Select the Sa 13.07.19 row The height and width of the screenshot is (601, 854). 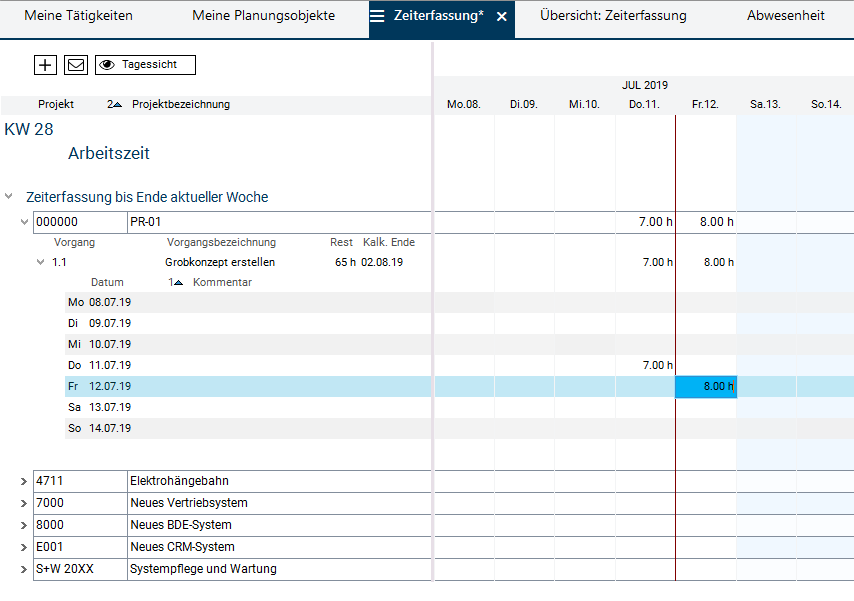[x=248, y=407]
